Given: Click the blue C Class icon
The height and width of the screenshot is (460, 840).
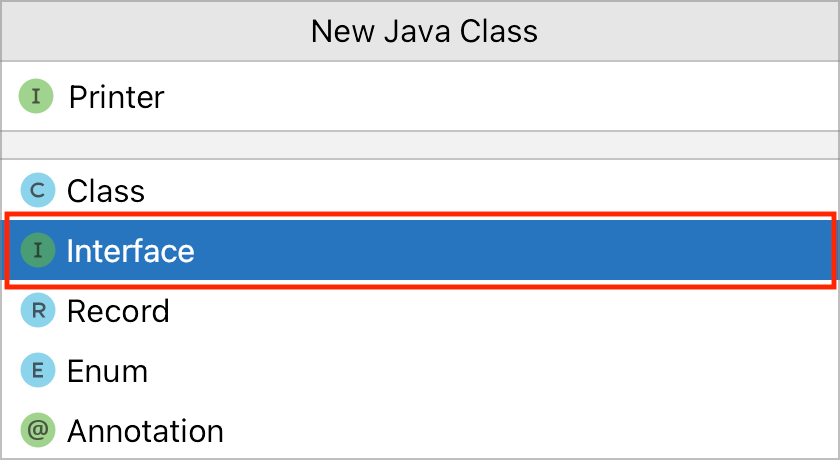Looking at the screenshot, I should [x=37, y=190].
